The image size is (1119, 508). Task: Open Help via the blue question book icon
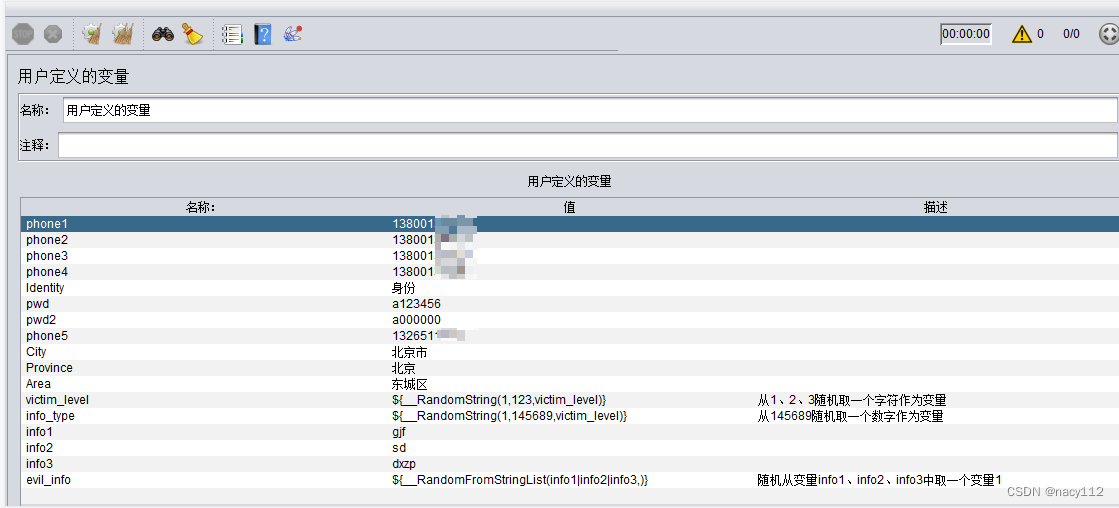(x=263, y=34)
